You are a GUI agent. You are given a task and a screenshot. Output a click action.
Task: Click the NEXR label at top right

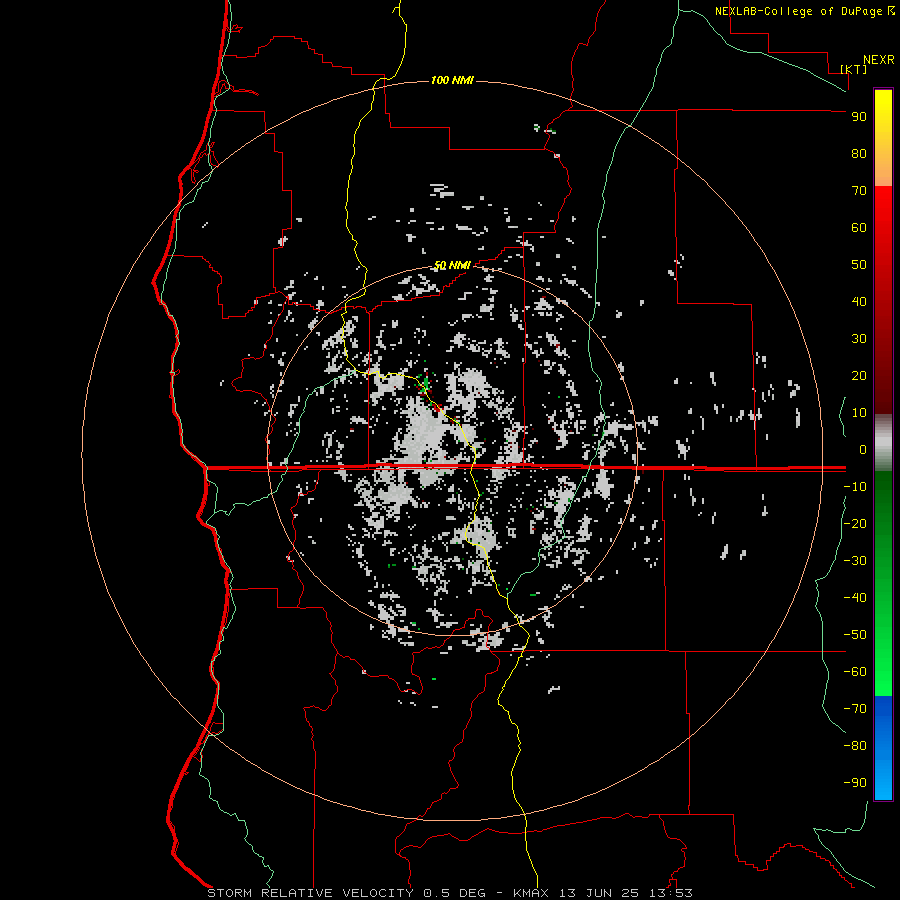point(878,60)
